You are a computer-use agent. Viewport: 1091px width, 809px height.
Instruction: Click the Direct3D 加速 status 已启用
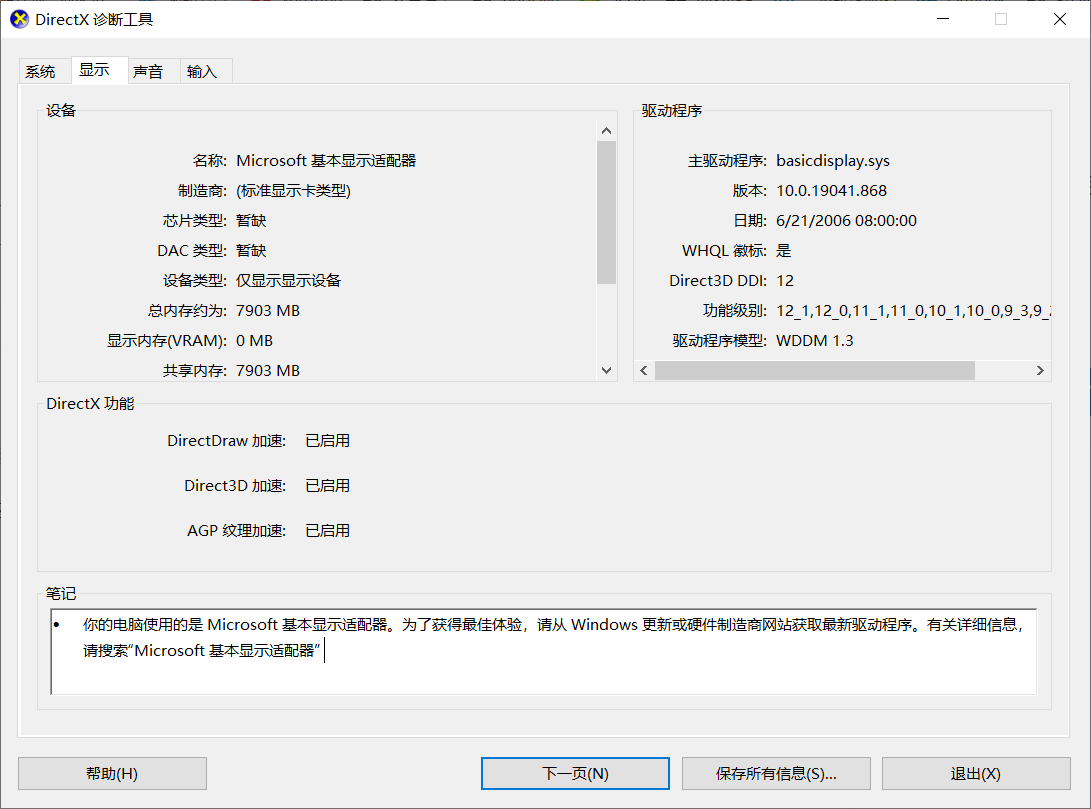(x=328, y=486)
